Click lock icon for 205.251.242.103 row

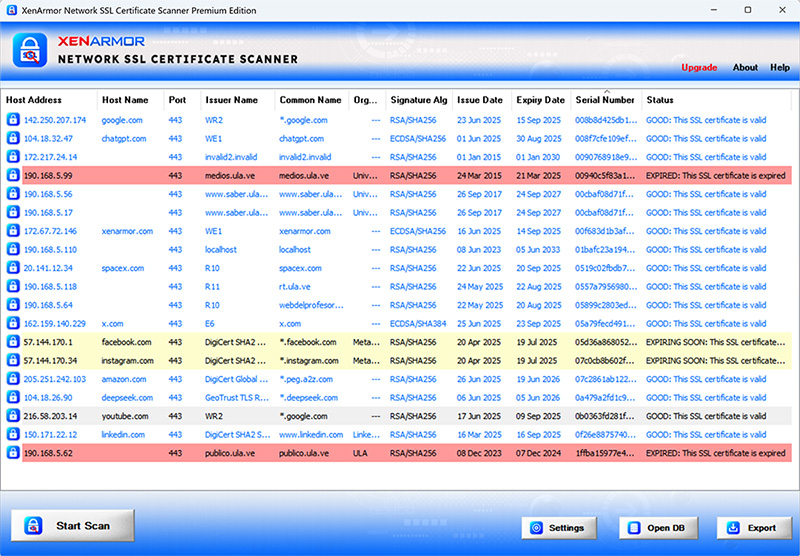coord(13,379)
